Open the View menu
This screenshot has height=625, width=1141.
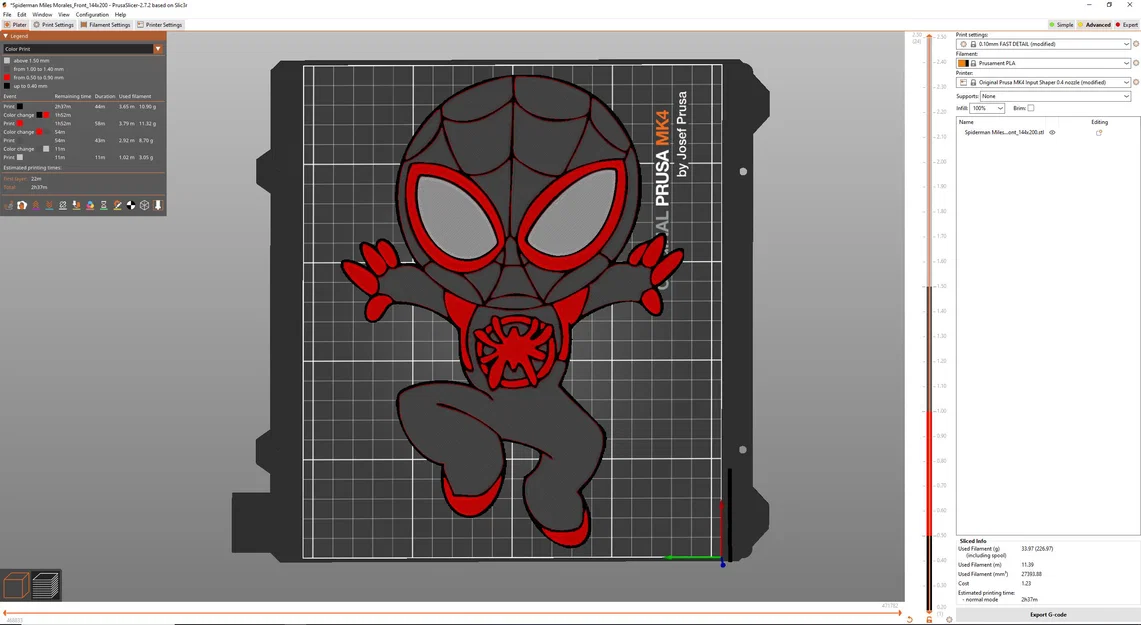click(64, 15)
